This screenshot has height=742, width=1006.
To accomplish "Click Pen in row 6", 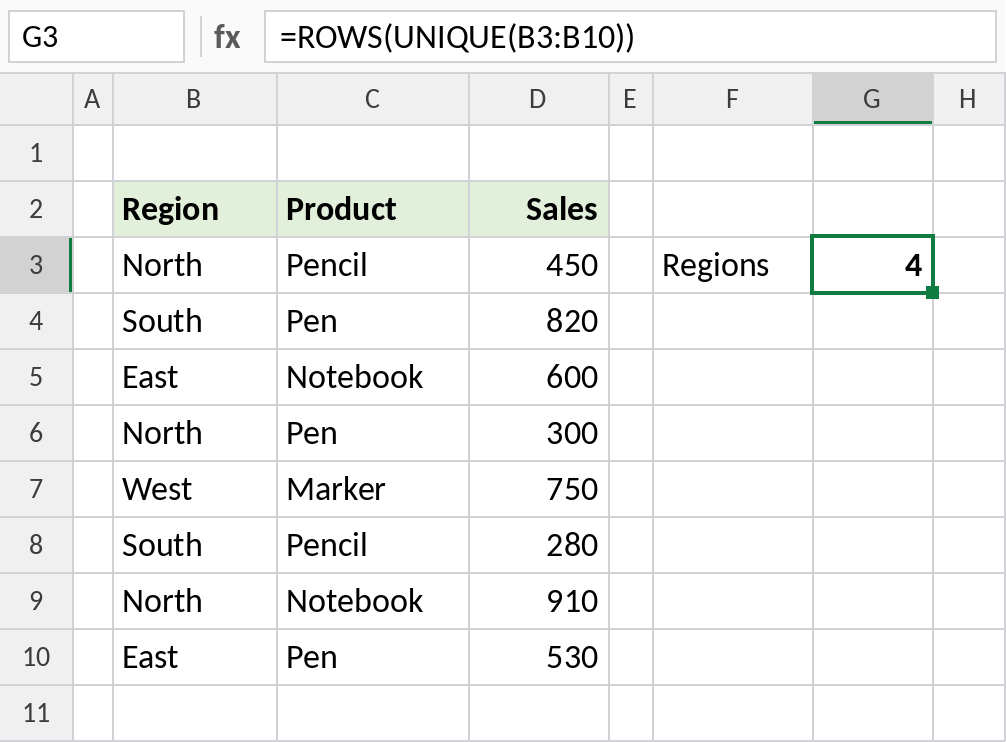I will coord(373,433).
